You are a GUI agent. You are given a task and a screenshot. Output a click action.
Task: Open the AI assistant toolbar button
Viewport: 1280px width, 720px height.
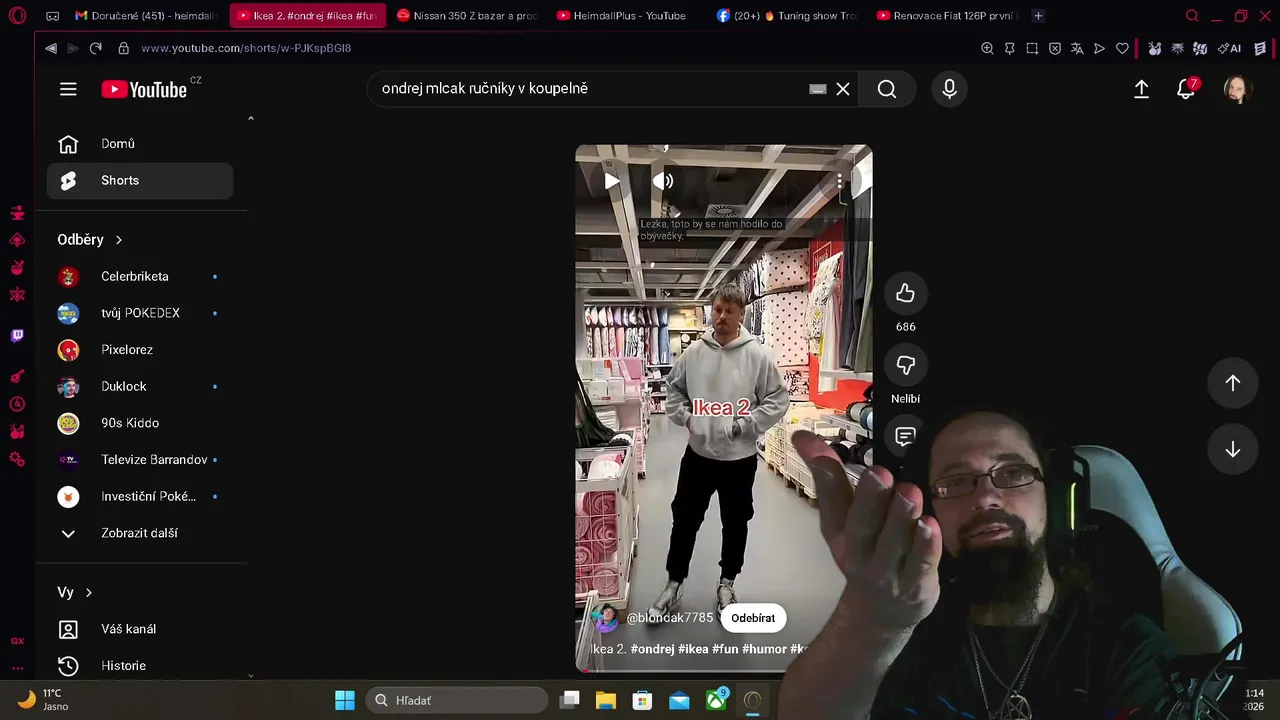pyautogui.click(x=1229, y=48)
